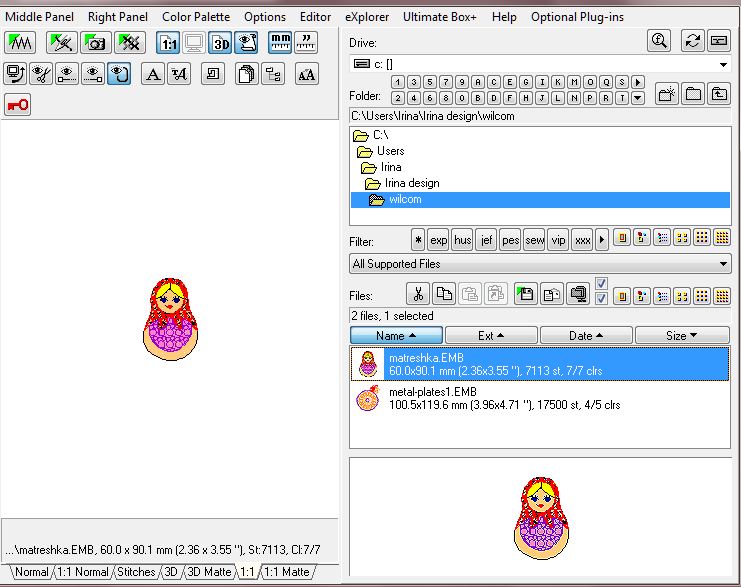Click the red key icon
Viewport: 741px width, 587px height.
pos(17,105)
